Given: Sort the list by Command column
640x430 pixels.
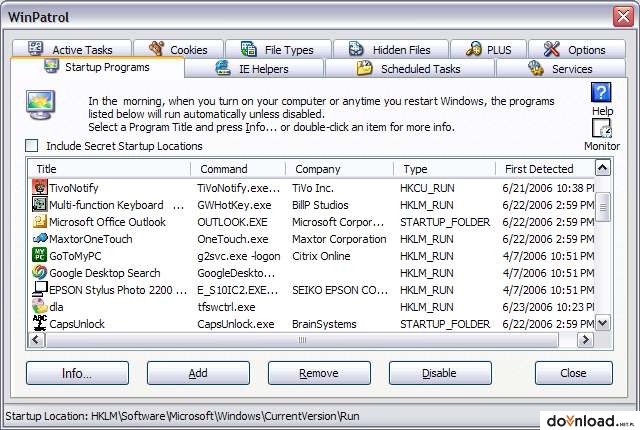Looking at the screenshot, I should 238,169.
